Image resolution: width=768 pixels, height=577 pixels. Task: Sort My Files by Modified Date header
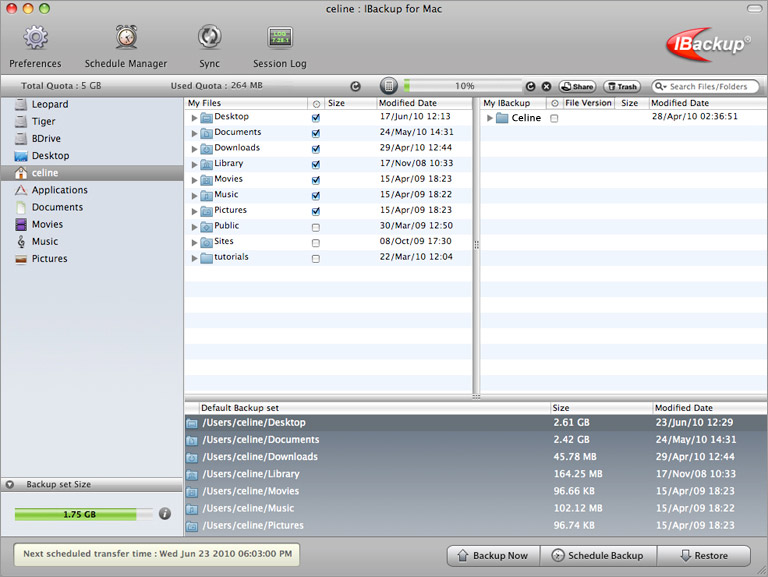tap(424, 103)
